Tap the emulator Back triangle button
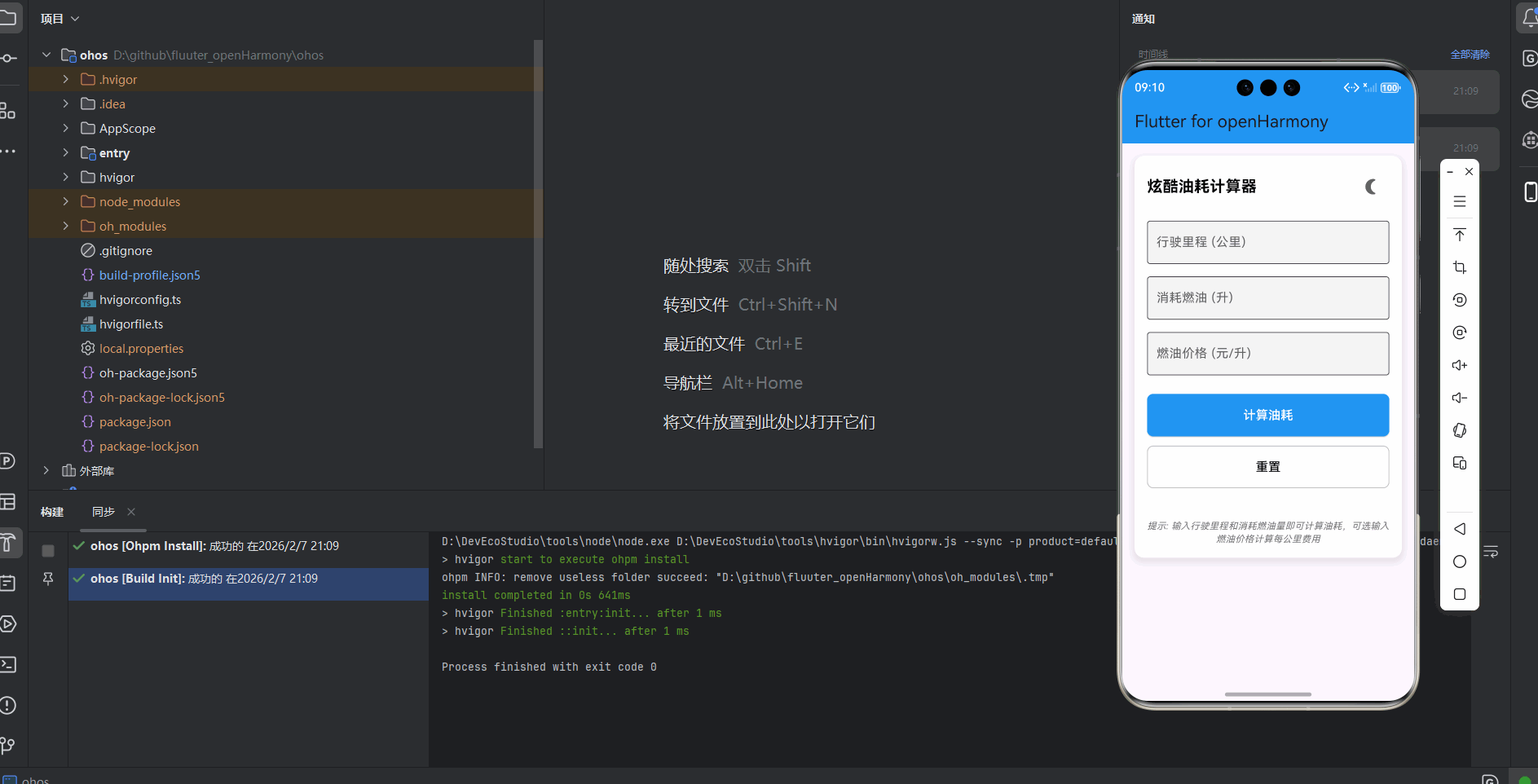Image resolution: width=1538 pixels, height=784 pixels. pos(1460,529)
